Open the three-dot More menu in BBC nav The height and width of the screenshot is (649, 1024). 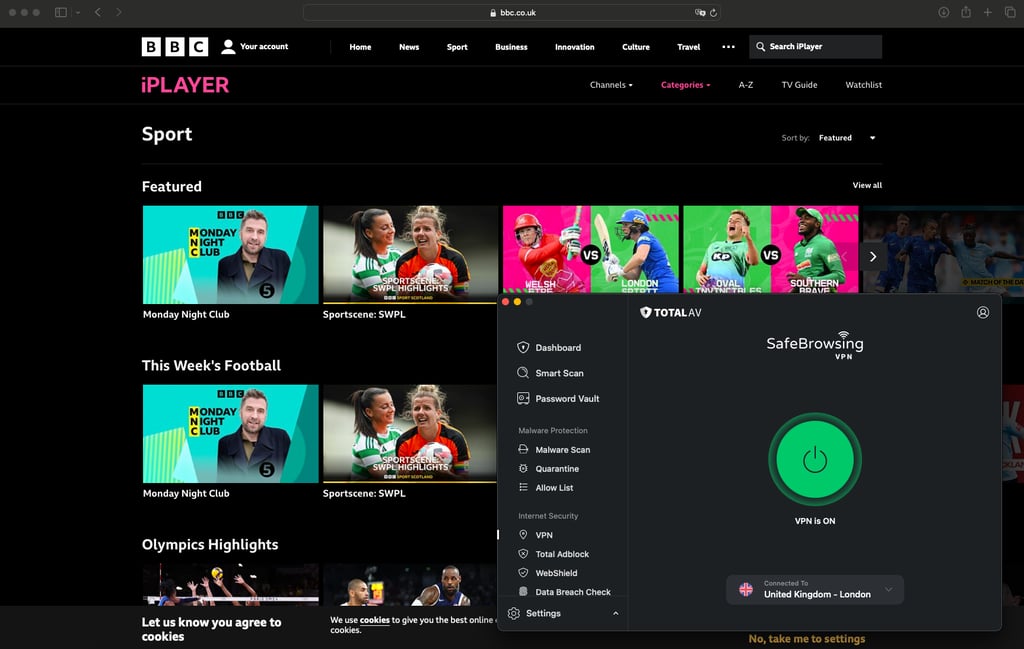click(x=728, y=46)
